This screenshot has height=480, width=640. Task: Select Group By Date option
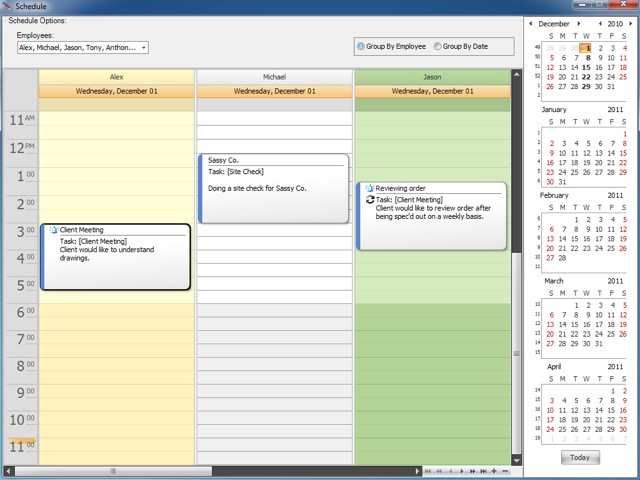(438, 46)
